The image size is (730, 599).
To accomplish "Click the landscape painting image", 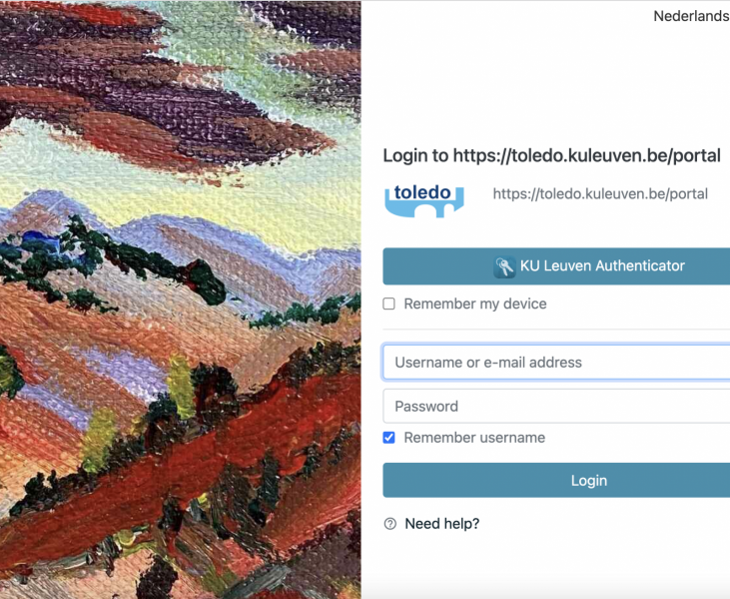I will tap(180, 300).
